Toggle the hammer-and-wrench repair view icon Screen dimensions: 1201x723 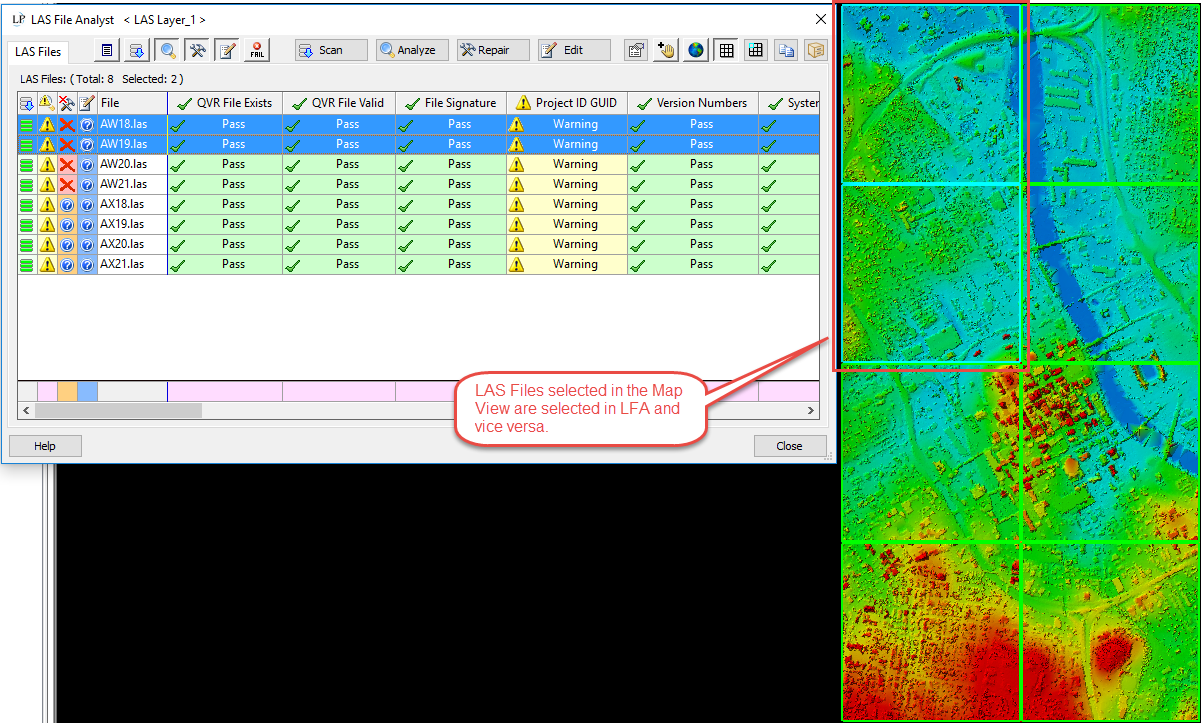198,50
